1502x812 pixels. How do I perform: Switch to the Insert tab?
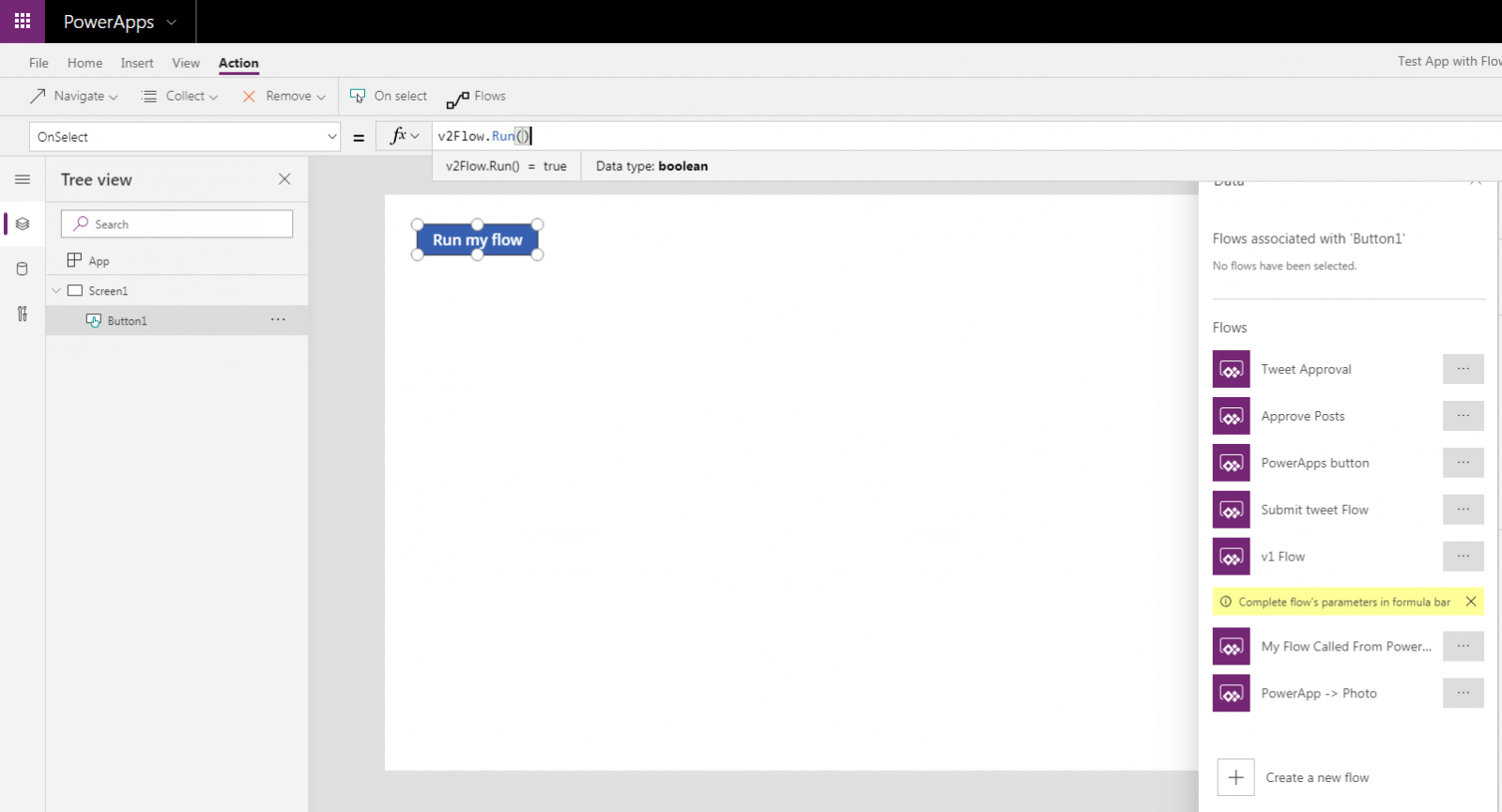pos(137,63)
